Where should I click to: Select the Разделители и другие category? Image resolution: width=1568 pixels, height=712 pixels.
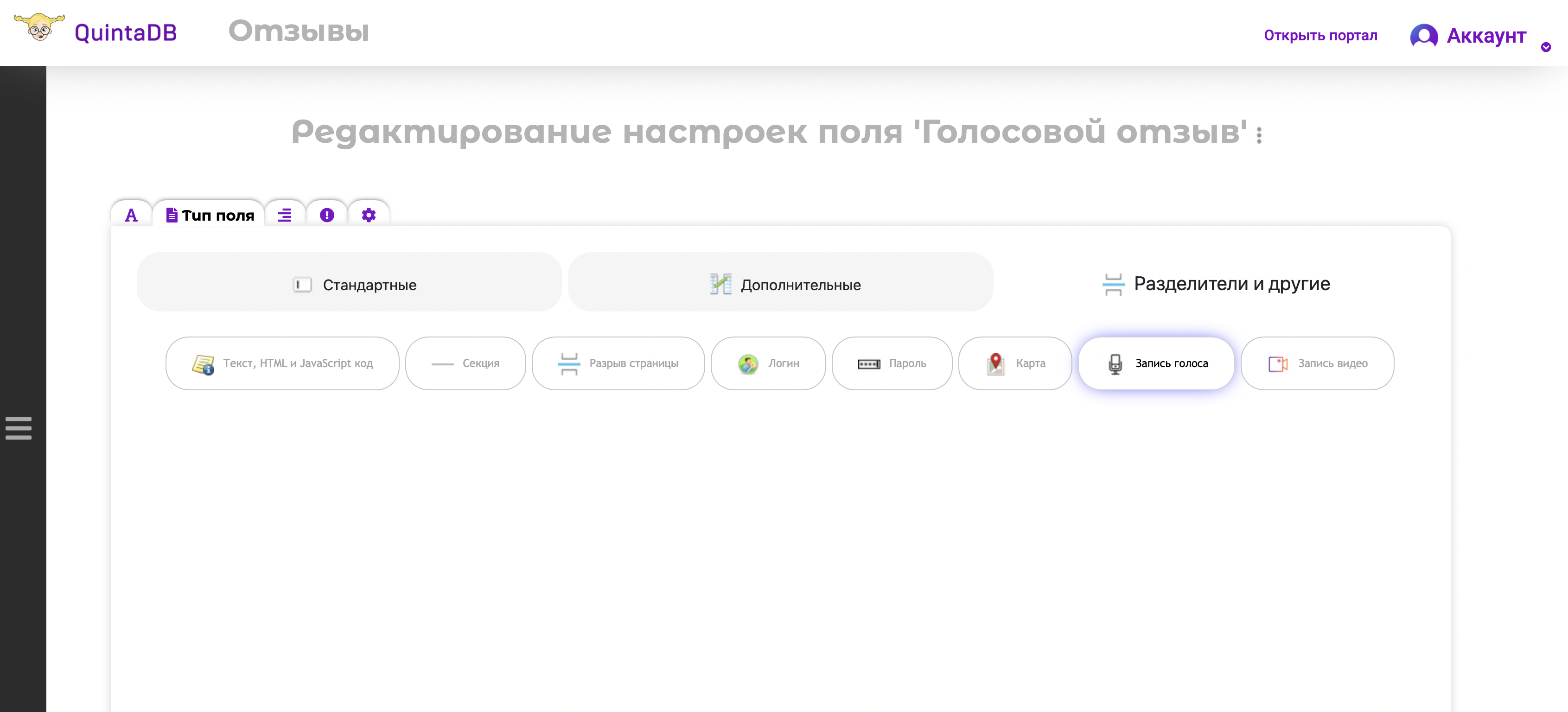coord(1216,284)
